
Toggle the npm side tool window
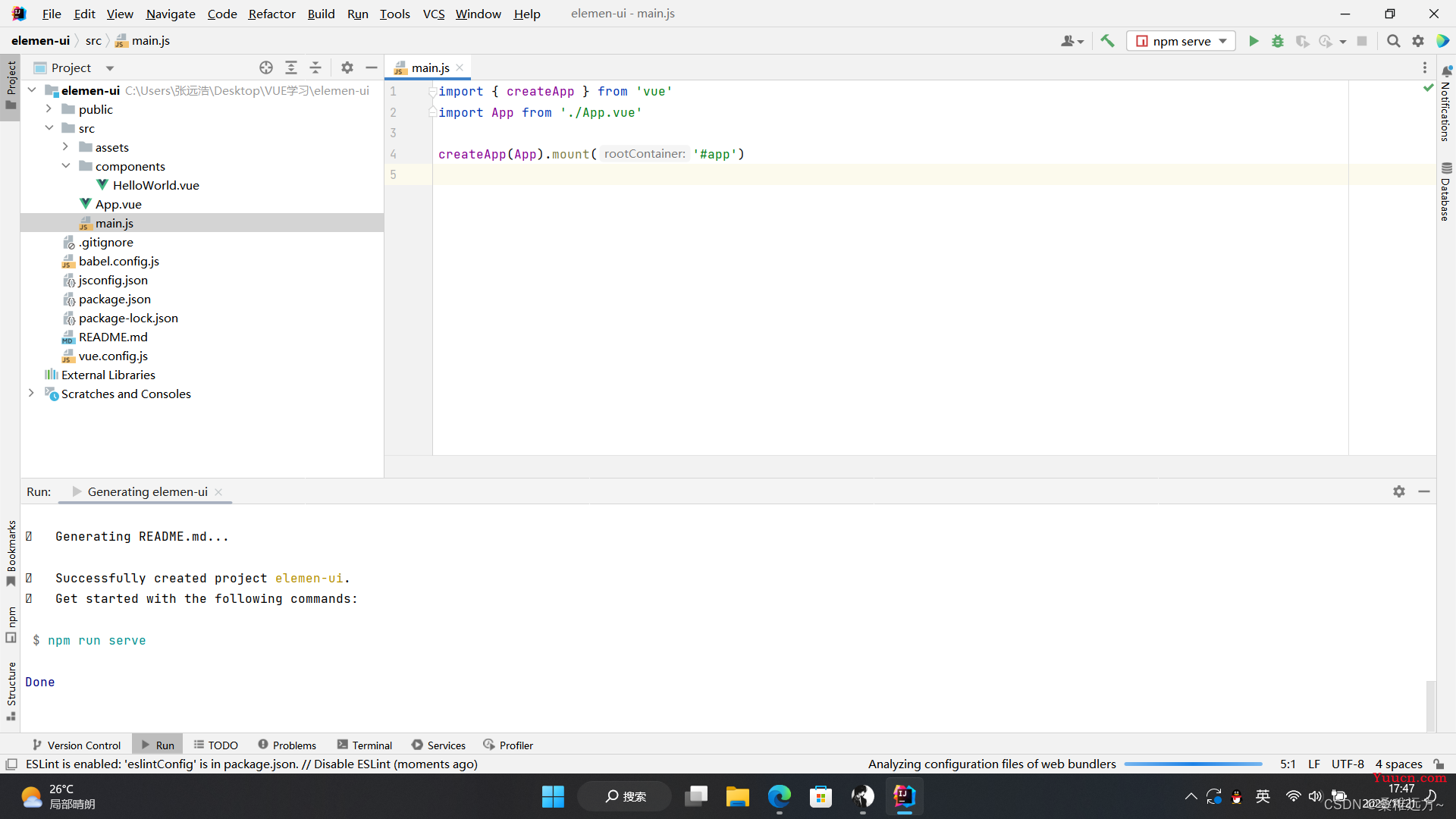point(11,624)
